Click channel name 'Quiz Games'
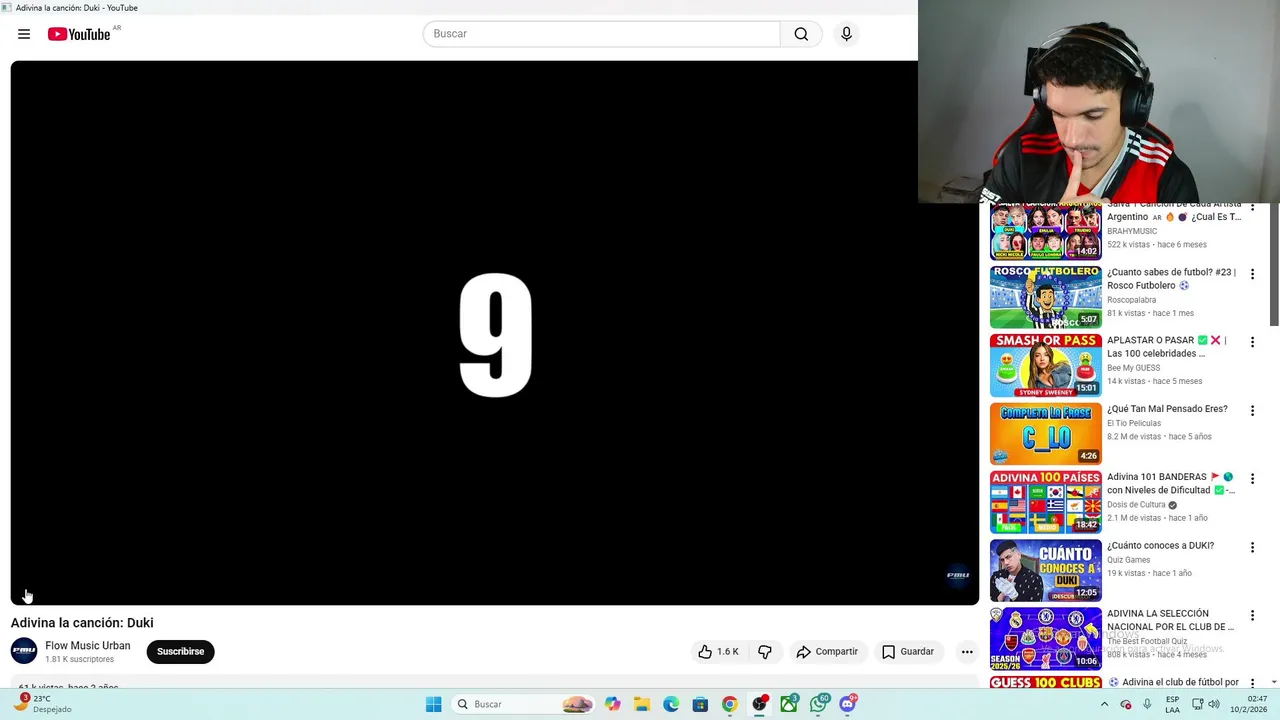The width and height of the screenshot is (1280, 720). click(x=1128, y=560)
